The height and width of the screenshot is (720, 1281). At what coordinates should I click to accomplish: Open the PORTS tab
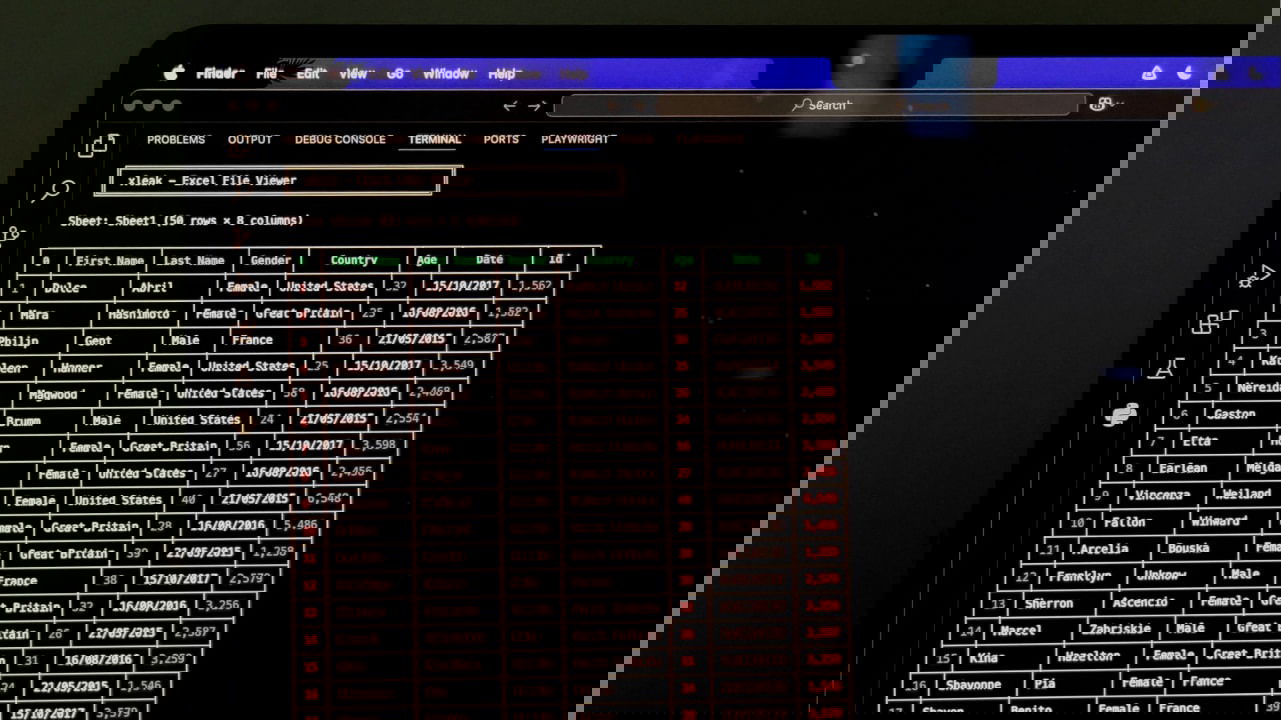501,140
